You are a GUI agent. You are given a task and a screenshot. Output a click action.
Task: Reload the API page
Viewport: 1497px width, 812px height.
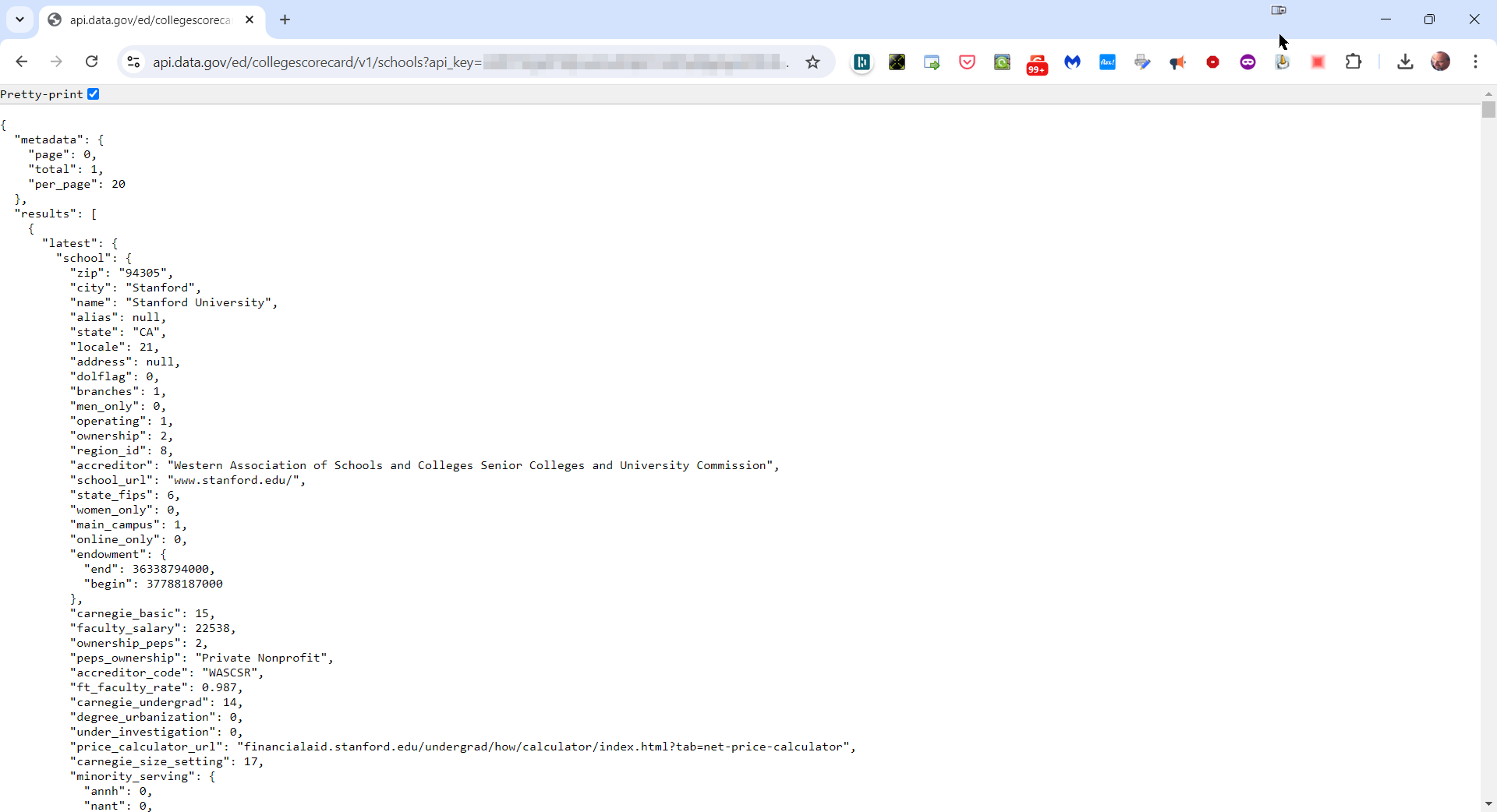tap(91, 62)
